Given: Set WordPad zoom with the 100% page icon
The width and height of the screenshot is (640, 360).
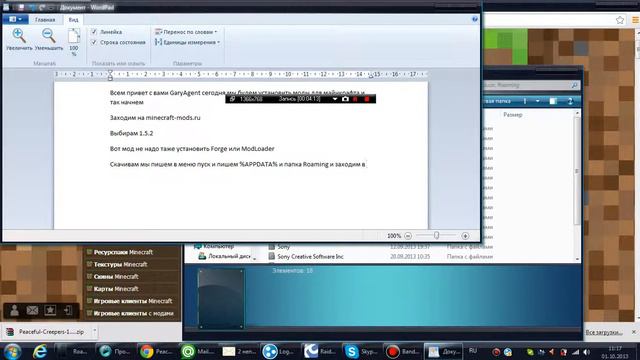Looking at the screenshot, I should (74, 42).
